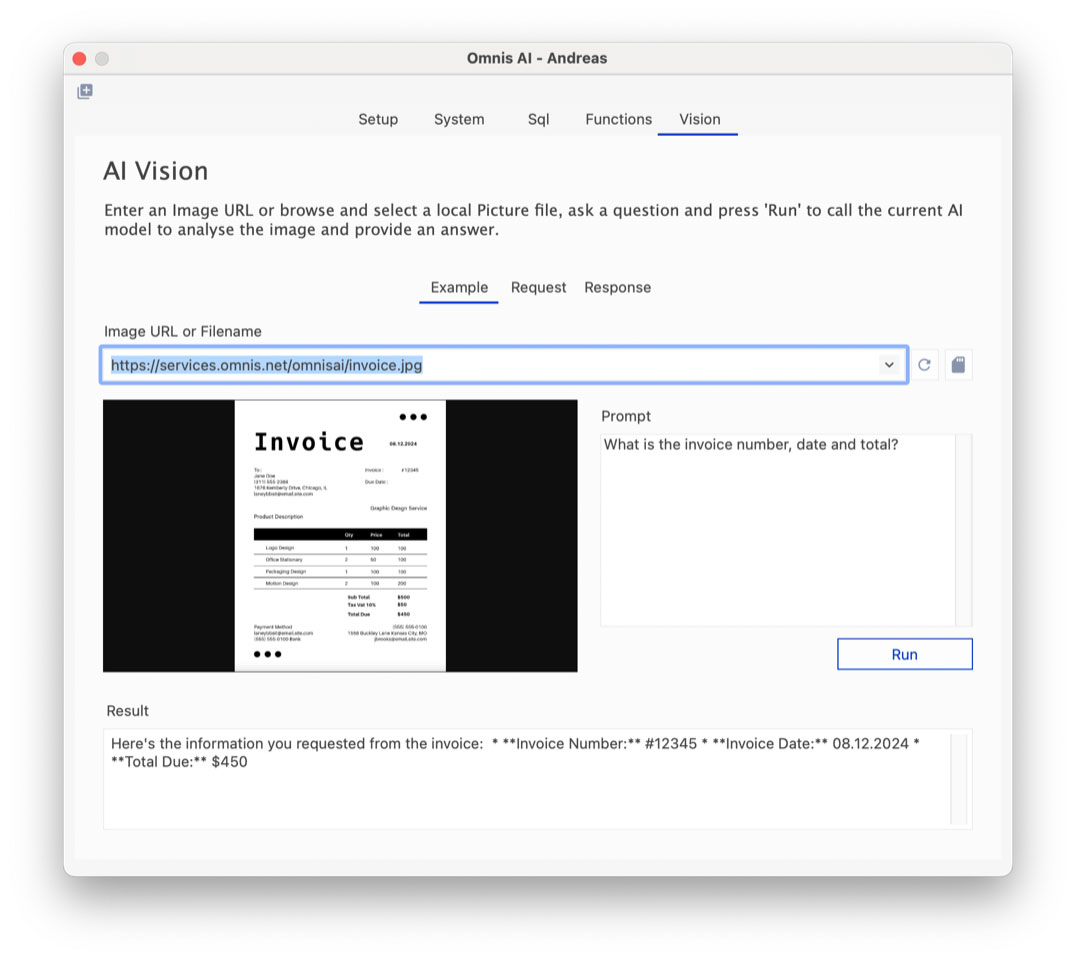This screenshot has height=960, width=1076.
Task: Click the new window icon below the close button
Action: [85, 91]
